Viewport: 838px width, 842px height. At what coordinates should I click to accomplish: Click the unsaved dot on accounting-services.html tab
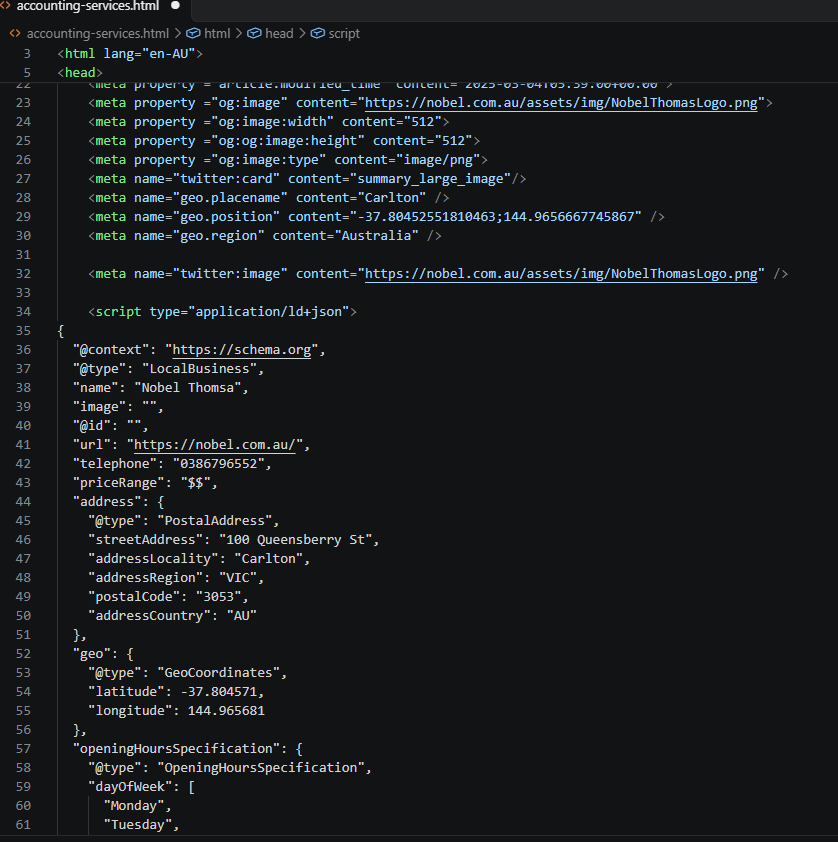(175, 6)
